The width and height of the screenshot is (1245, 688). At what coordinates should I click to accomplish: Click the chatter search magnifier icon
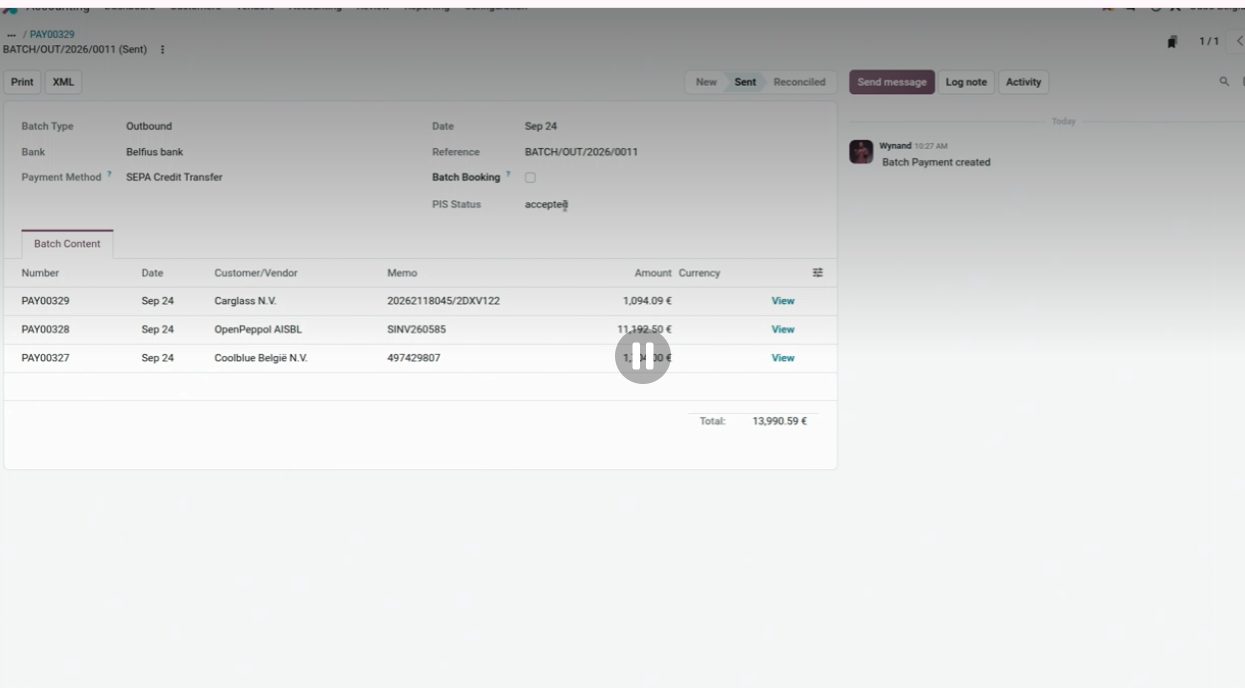(1224, 82)
